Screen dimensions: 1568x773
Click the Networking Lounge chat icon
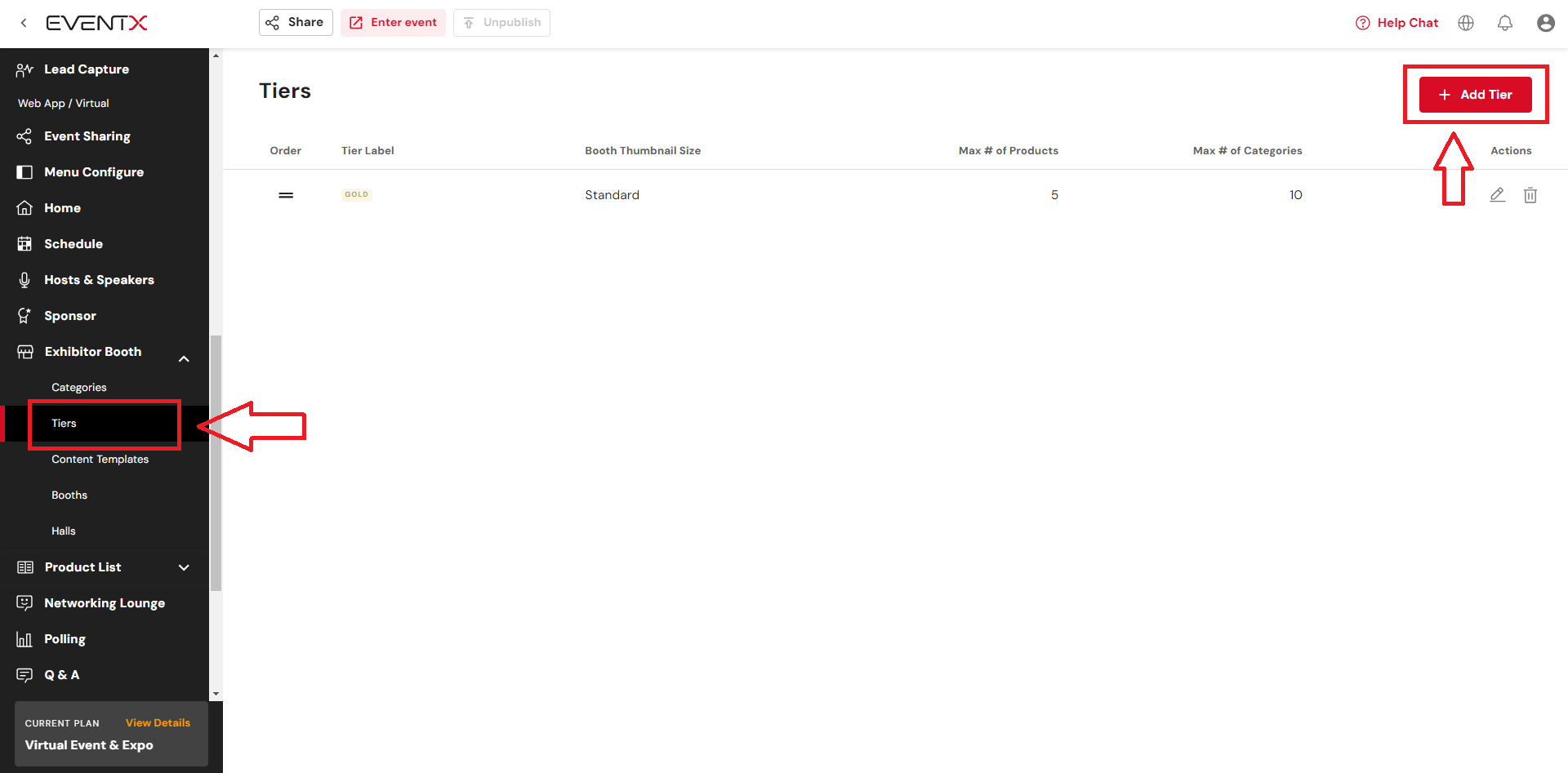[x=24, y=603]
